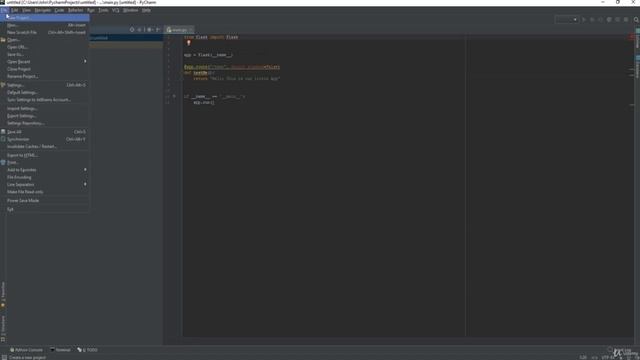Open the Window menu
Image resolution: width=640 pixels, height=360 pixels.
(131, 10)
